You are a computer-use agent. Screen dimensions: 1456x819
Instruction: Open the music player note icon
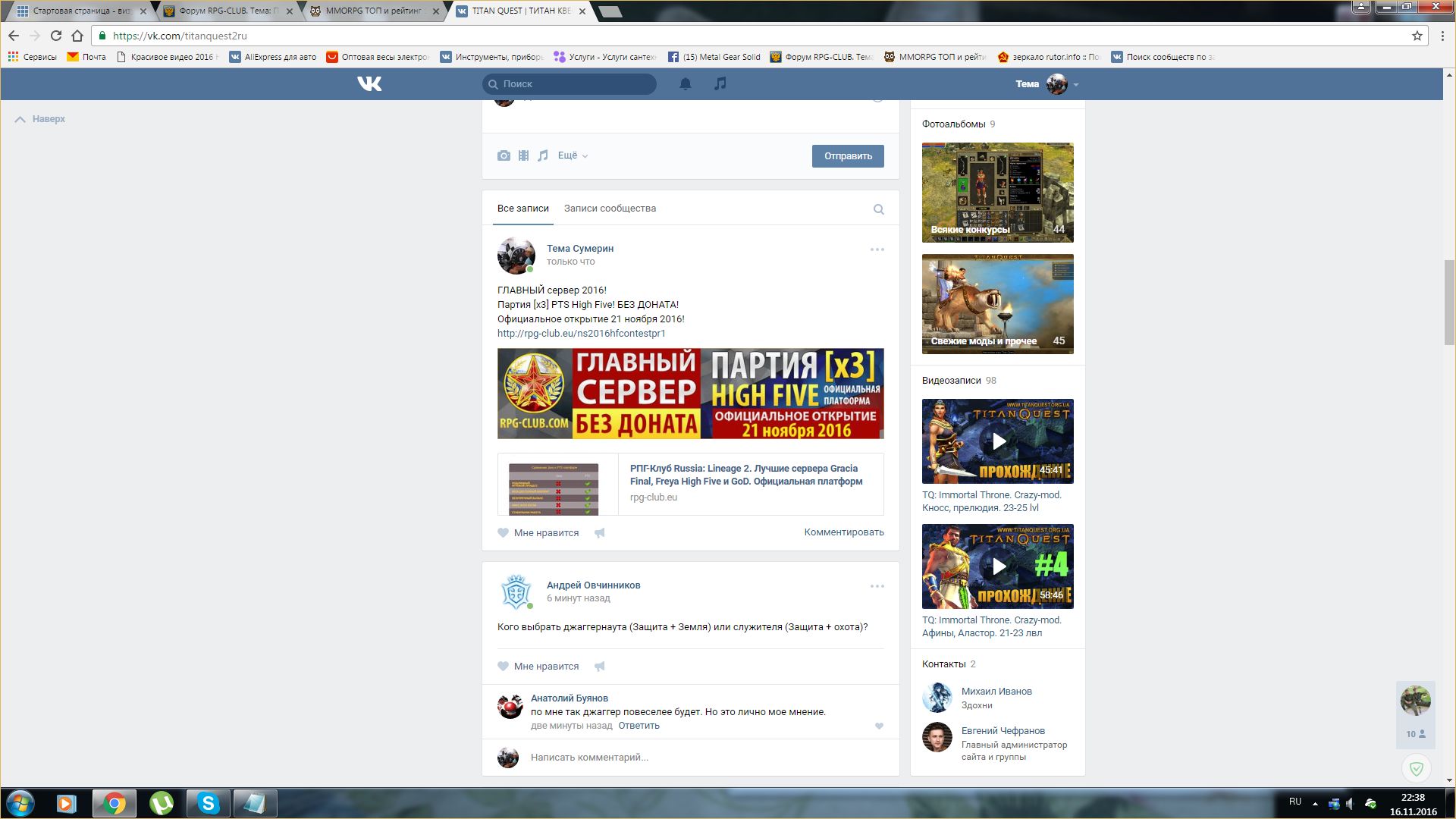click(x=720, y=83)
